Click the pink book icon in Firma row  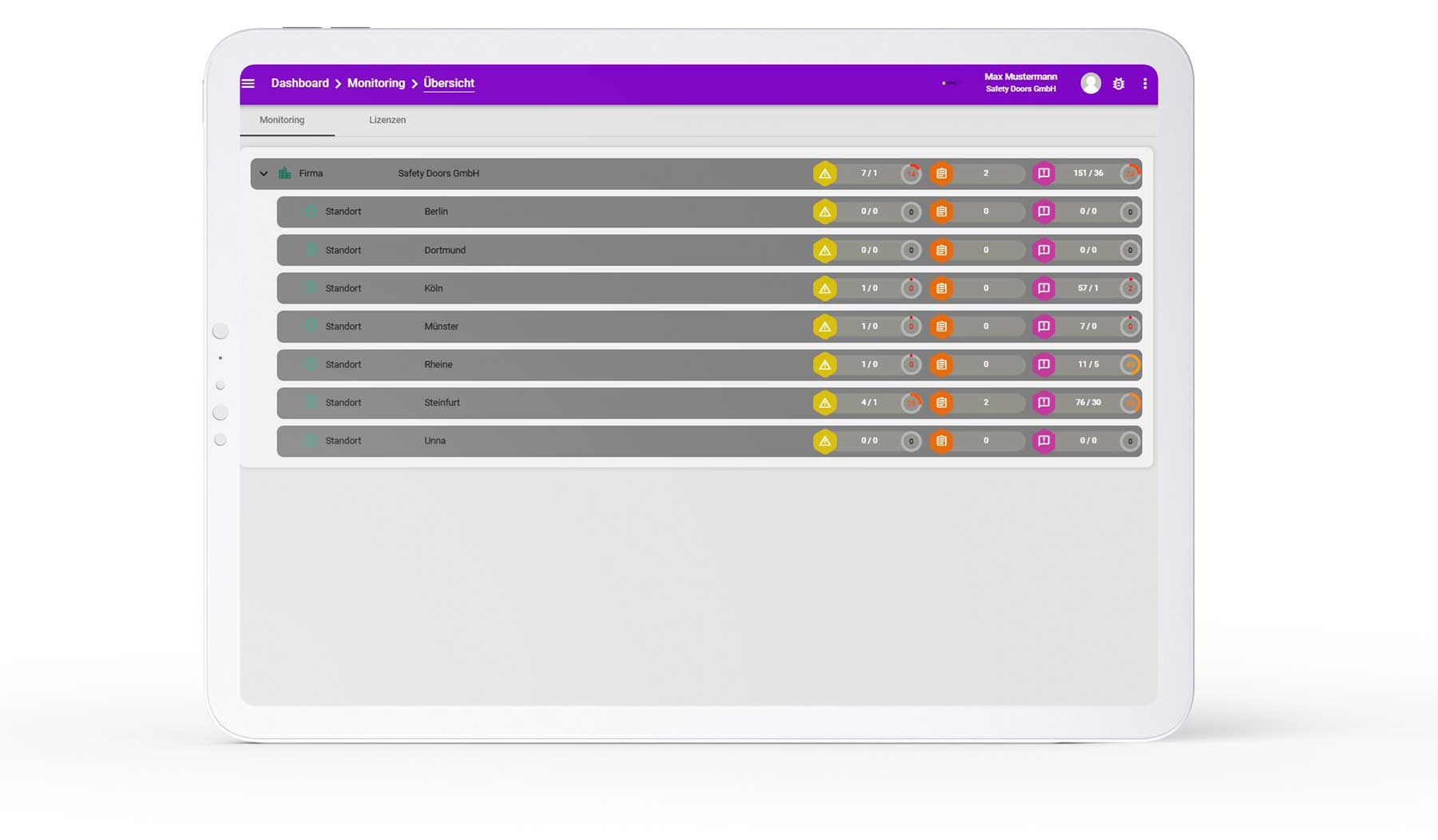pyautogui.click(x=1043, y=173)
